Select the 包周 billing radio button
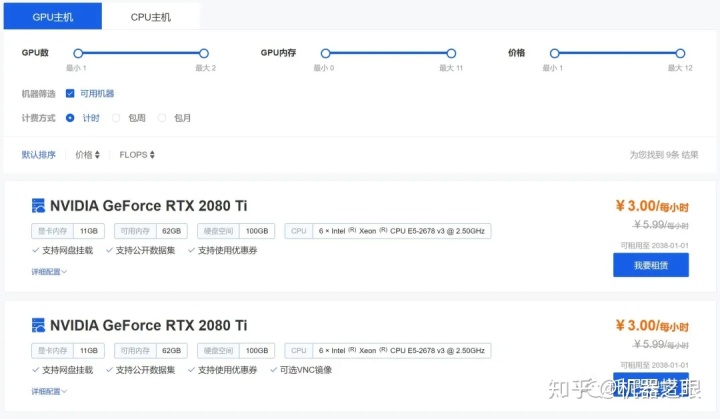 (x=116, y=118)
